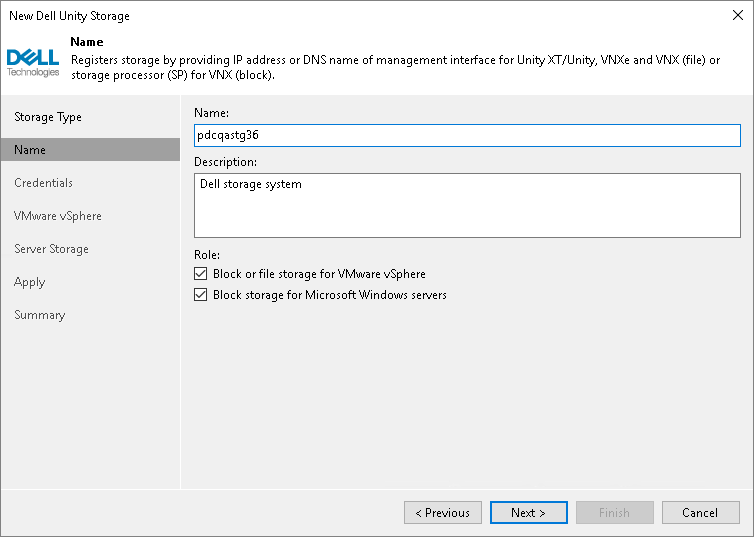Click the New Dell Unity Storage title text
Image resolution: width=754 pixels, height=537 pixels.
coord(69,16)
